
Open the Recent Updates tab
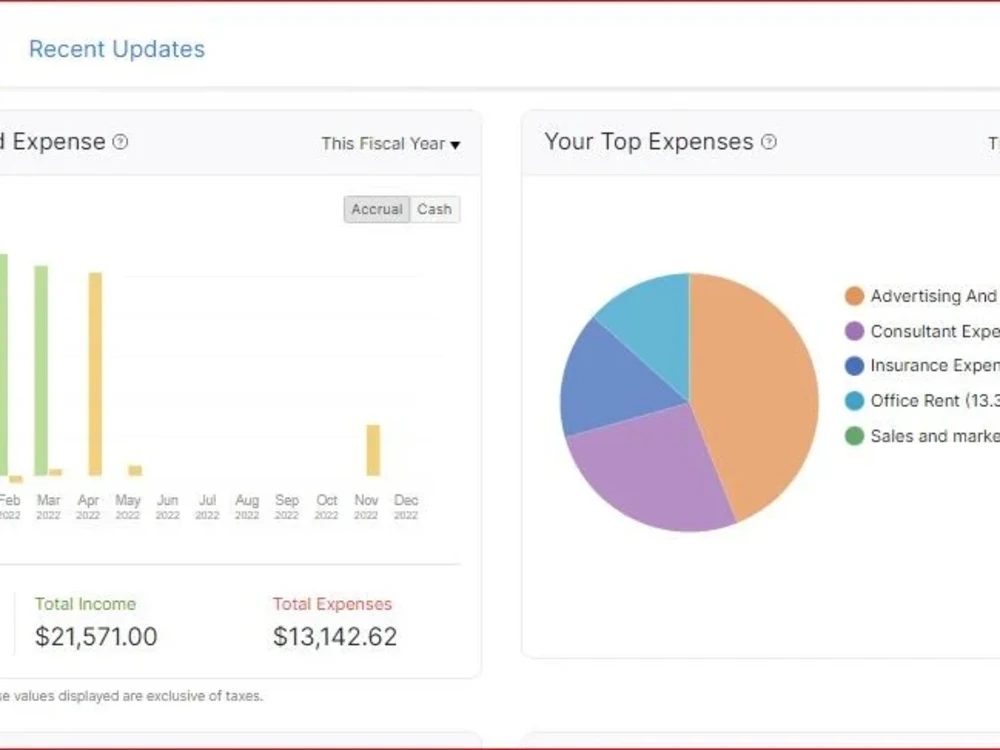click(x=117, y=49)
